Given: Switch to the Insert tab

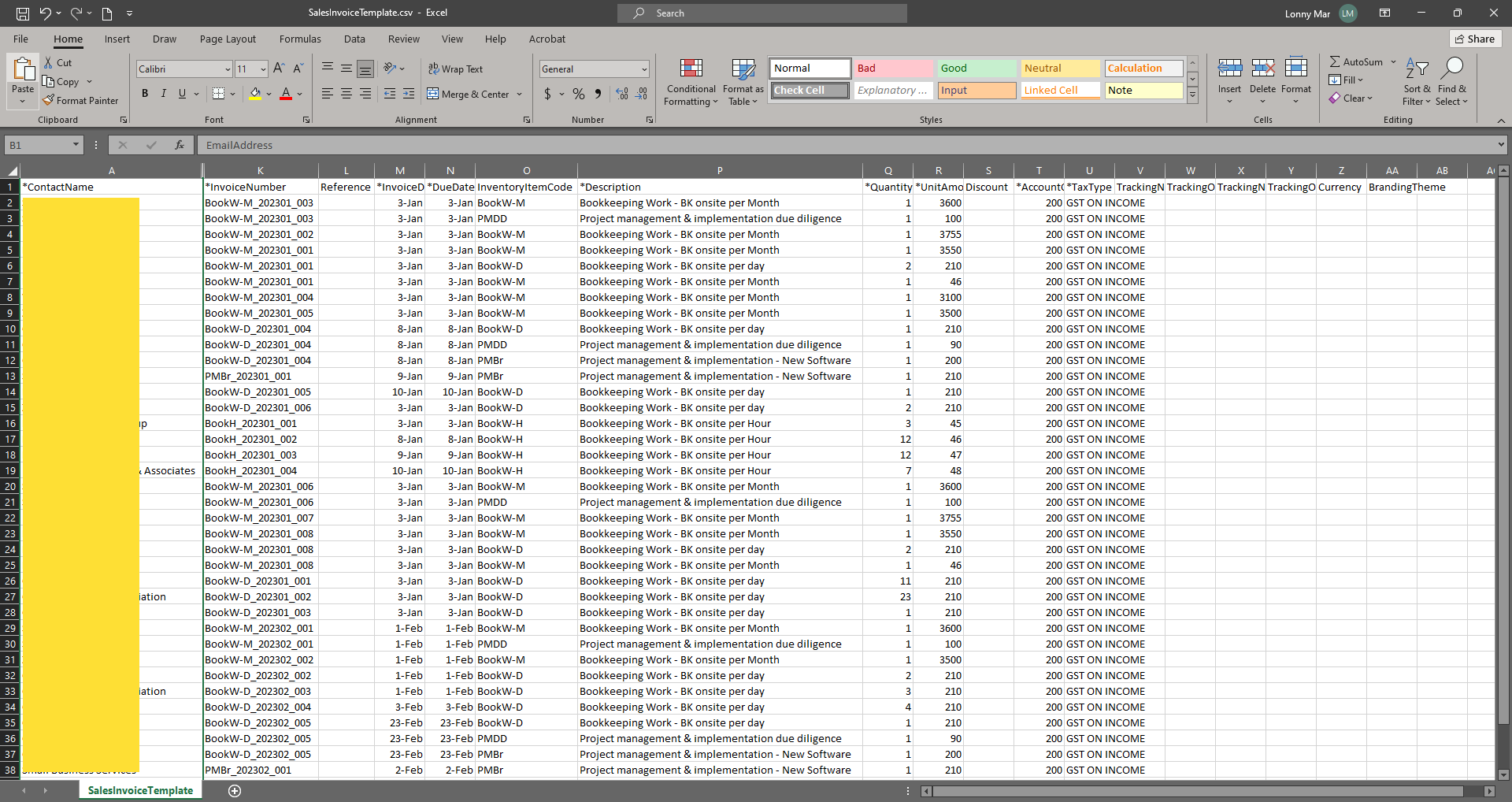Looking at the screenshot, I should (x=117, y=39).
